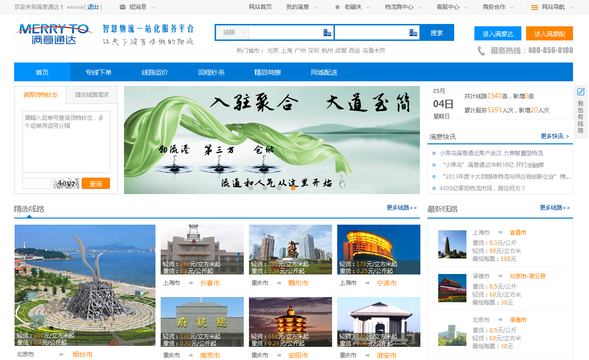This screenshot has height=360, width=589.
Task: Open the 宜昌市 pagoda thumbnail in 最新线路
Action: [x=452, y=245]
